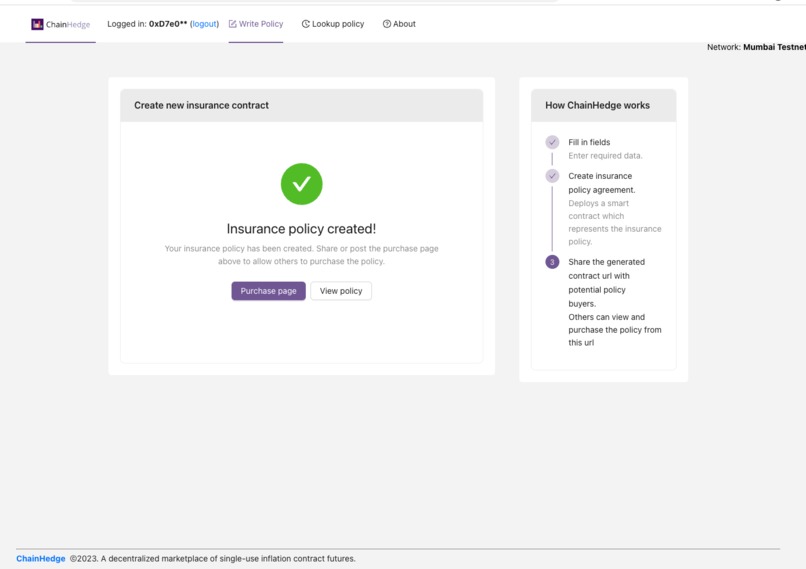
Task: Click the Purchase page button
Action: 268,291
